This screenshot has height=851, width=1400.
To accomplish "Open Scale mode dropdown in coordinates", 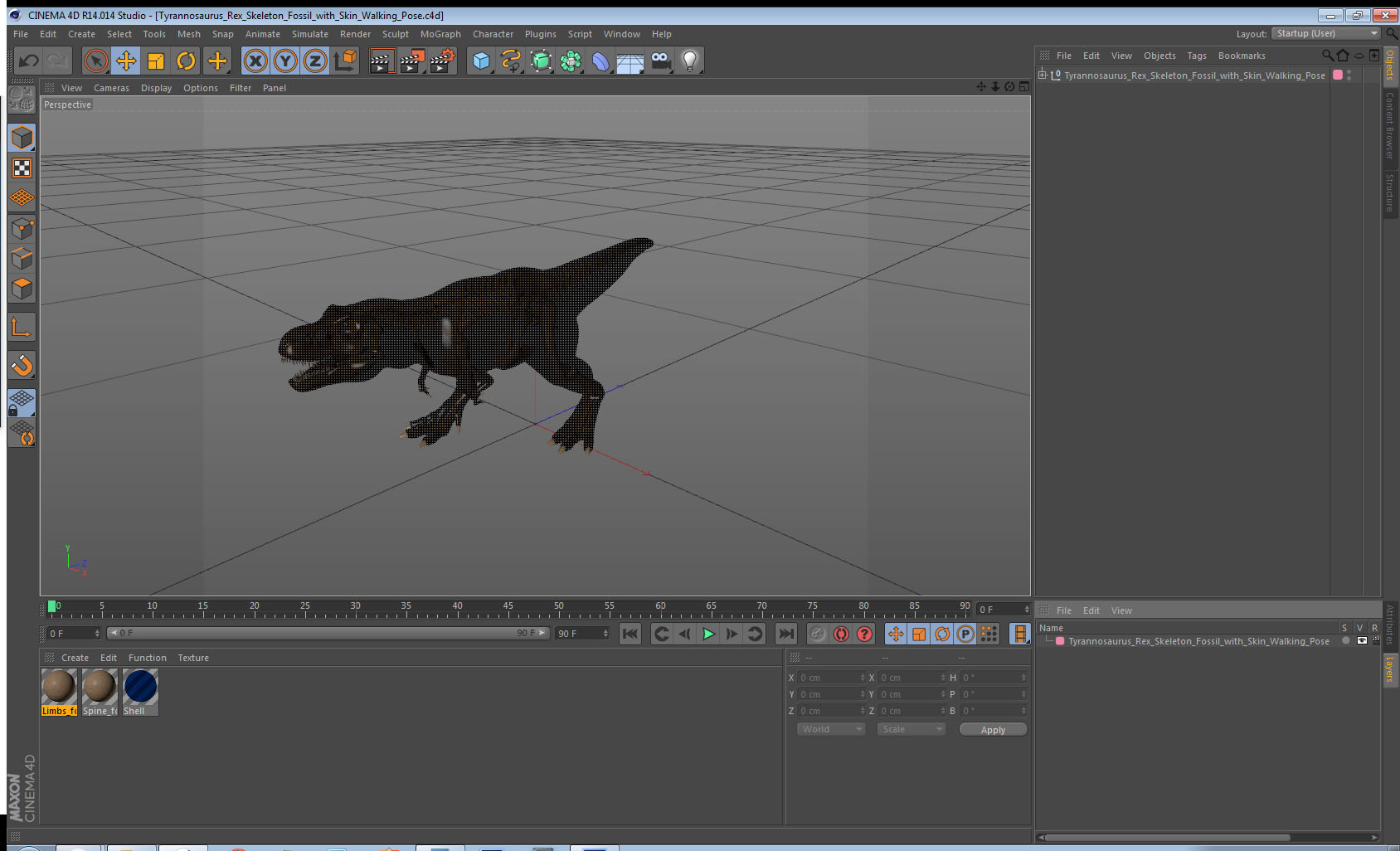I will 911,729.
